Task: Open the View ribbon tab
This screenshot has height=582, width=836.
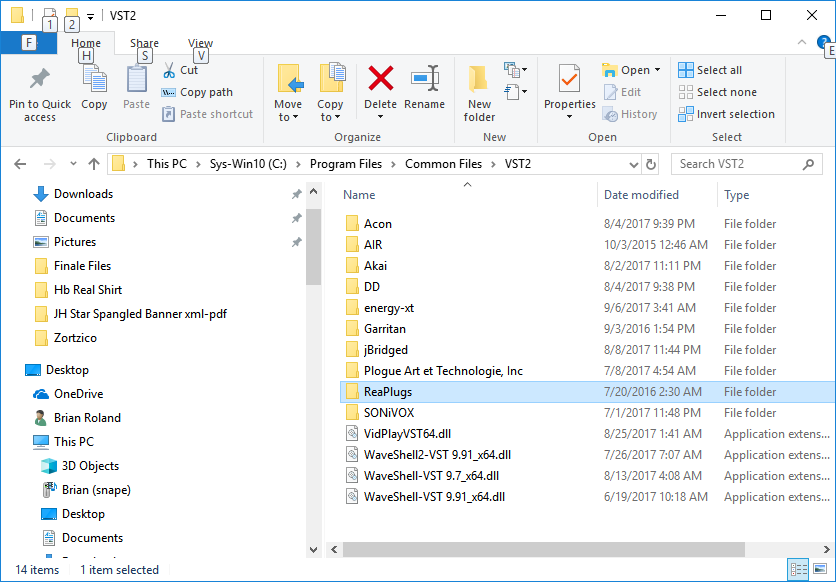Action: click(200, 43)
